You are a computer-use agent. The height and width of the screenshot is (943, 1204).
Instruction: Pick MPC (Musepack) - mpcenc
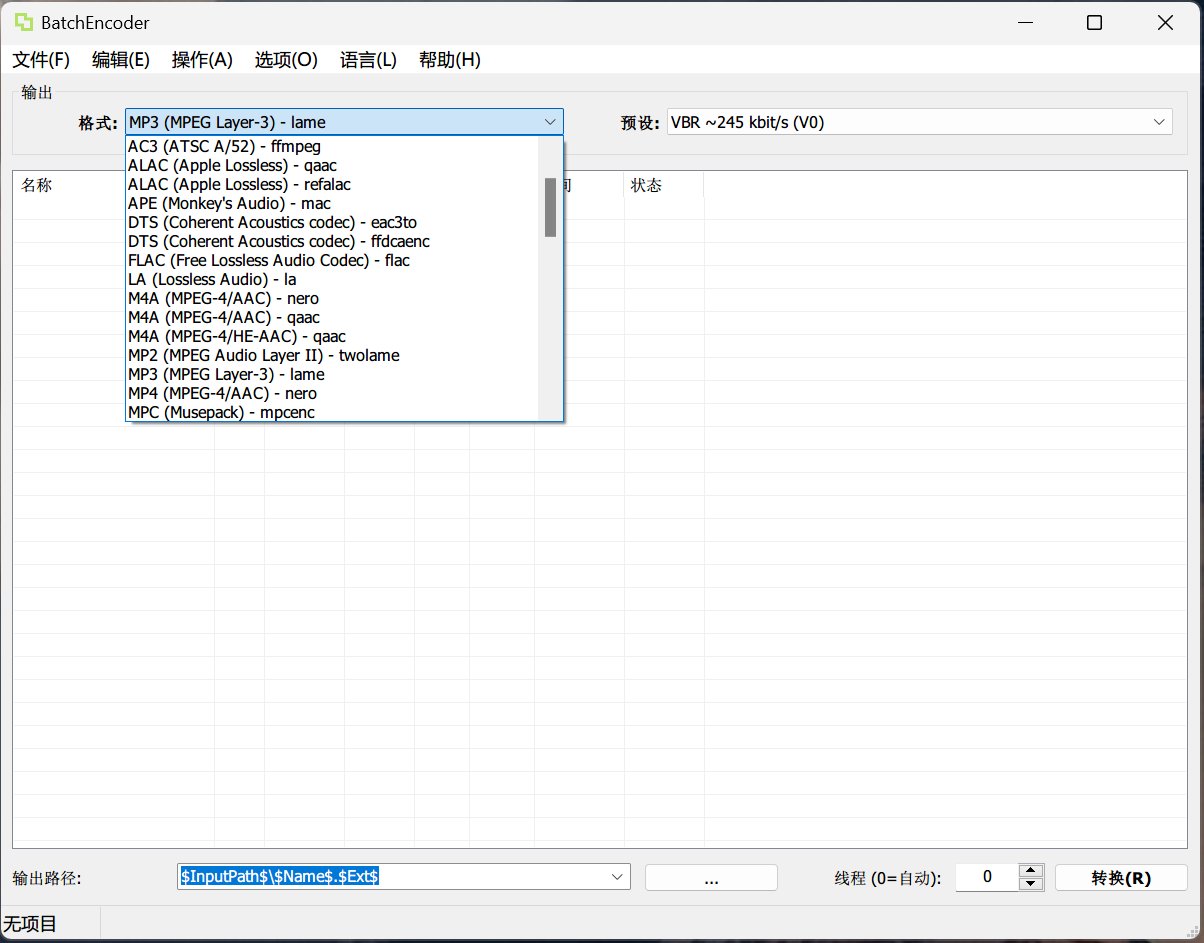[332, 412]
